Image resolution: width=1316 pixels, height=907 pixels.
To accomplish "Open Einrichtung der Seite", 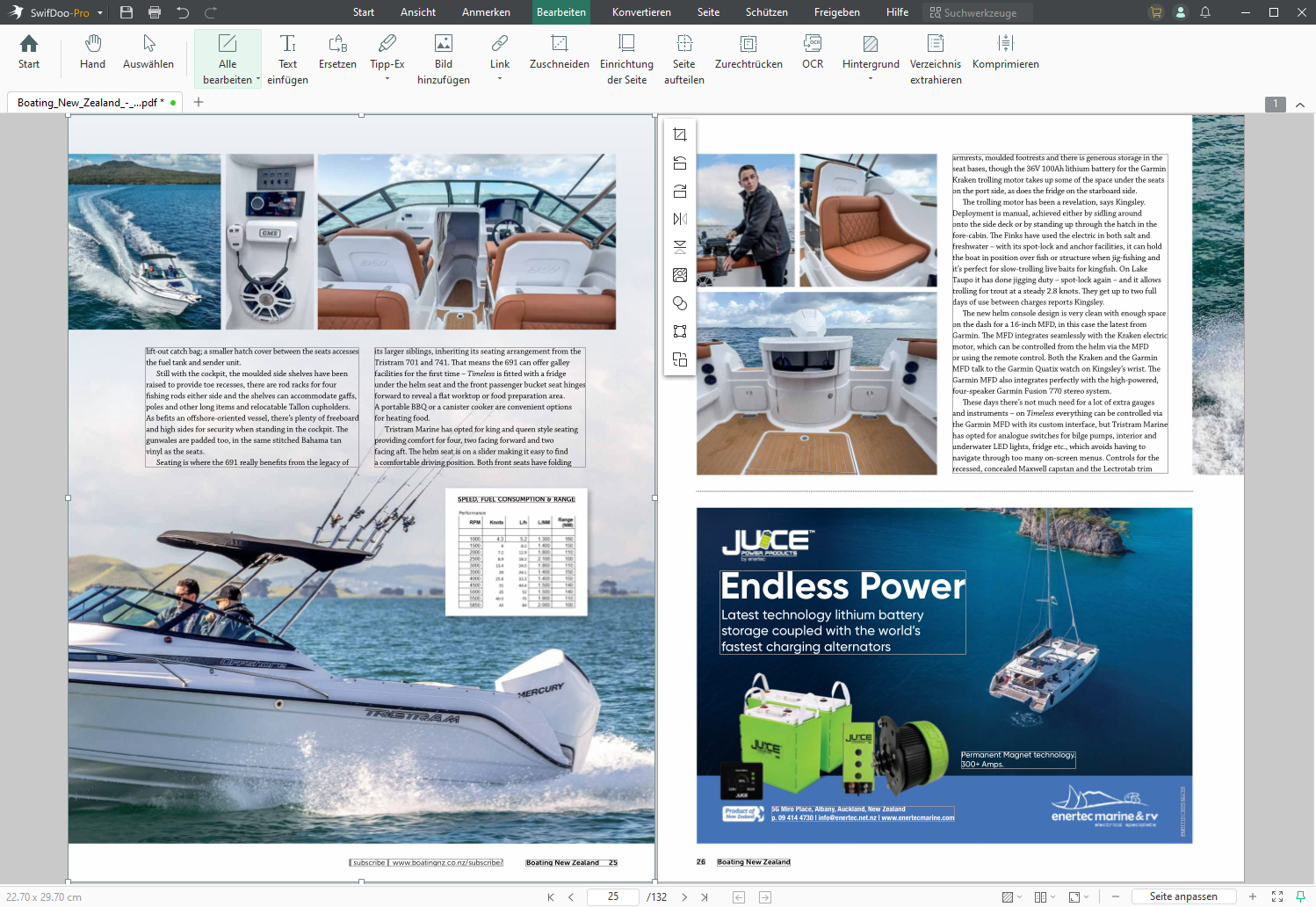I will (626, 59).
